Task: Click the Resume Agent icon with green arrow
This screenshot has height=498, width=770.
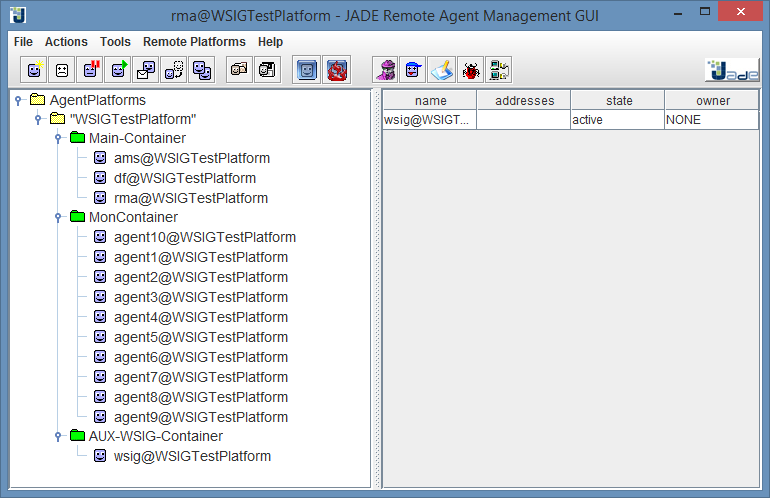Action: 118,70
